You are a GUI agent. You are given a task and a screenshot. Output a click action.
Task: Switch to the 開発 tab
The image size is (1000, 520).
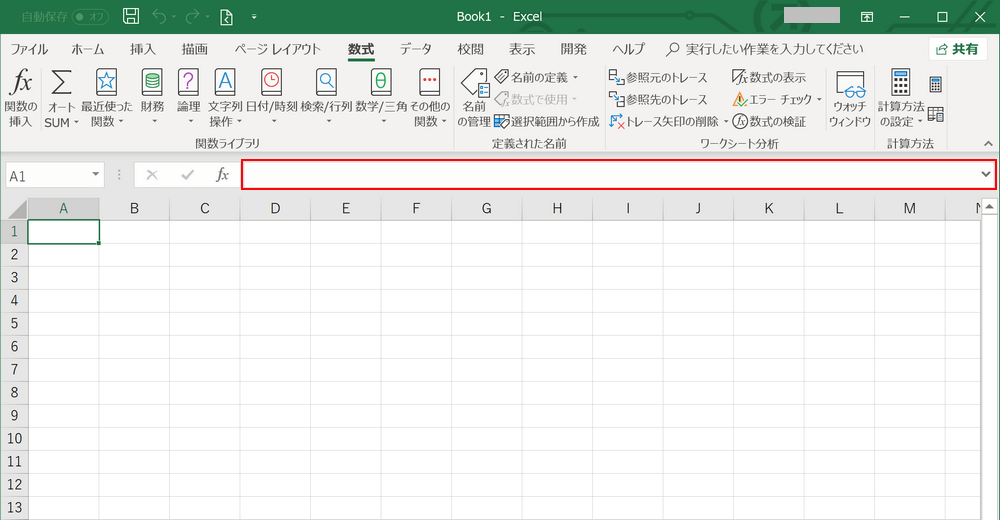(x=573, y=49)
